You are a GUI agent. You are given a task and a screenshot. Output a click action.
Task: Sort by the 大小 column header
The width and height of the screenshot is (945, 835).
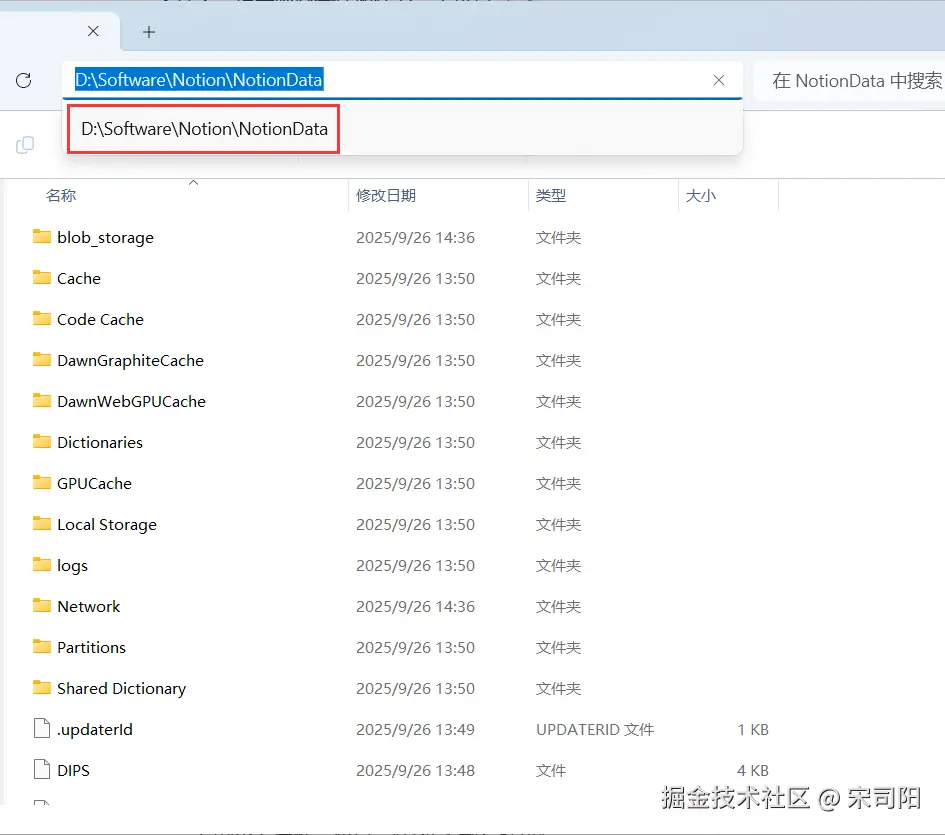[700, 195]
